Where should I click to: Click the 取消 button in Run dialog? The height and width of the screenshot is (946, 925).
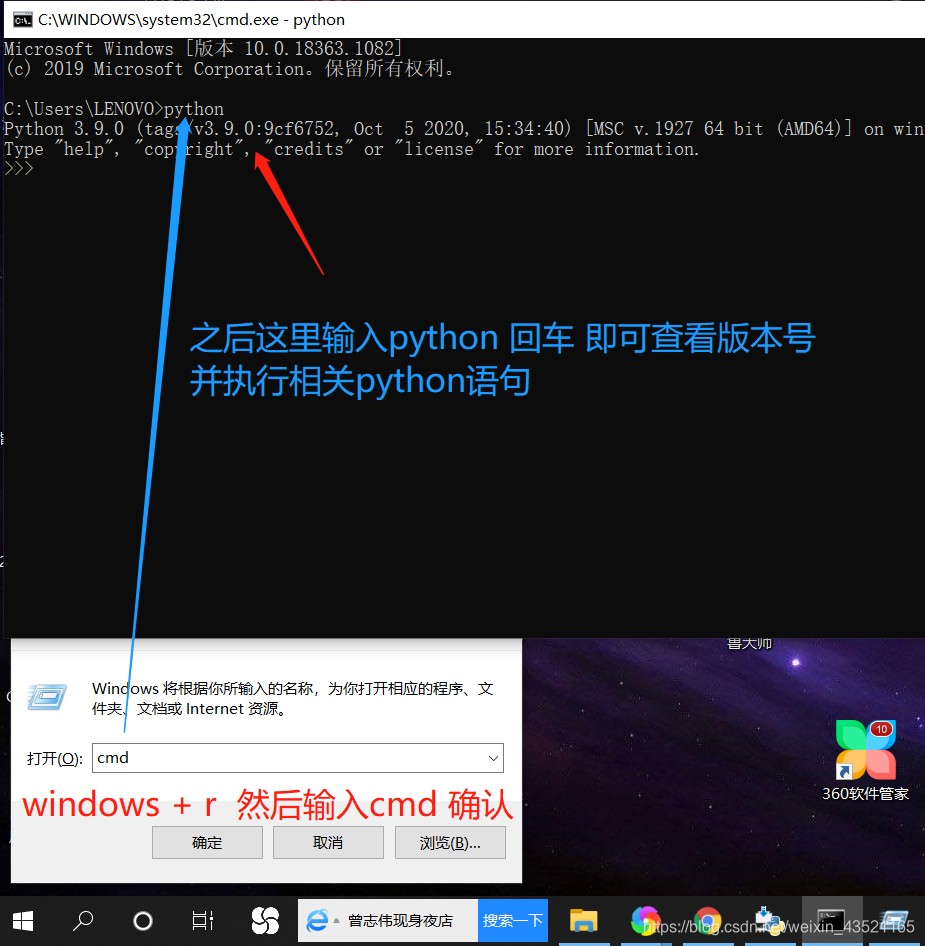[328, 843]
